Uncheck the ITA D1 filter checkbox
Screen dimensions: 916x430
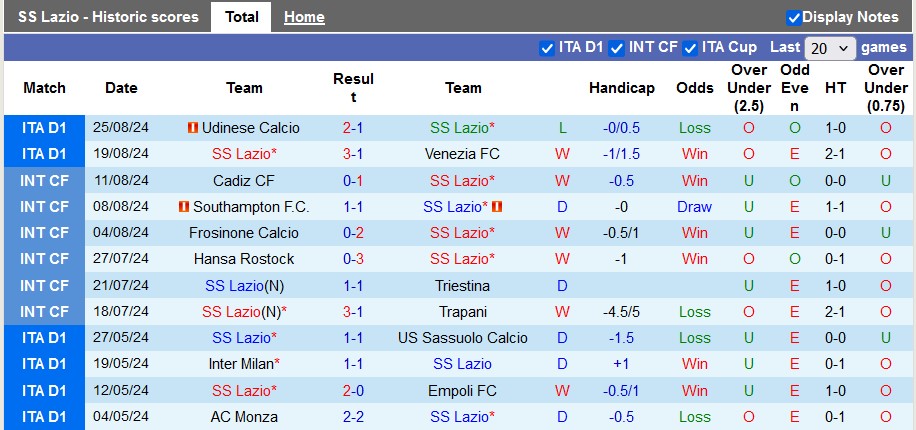point(547,48)
